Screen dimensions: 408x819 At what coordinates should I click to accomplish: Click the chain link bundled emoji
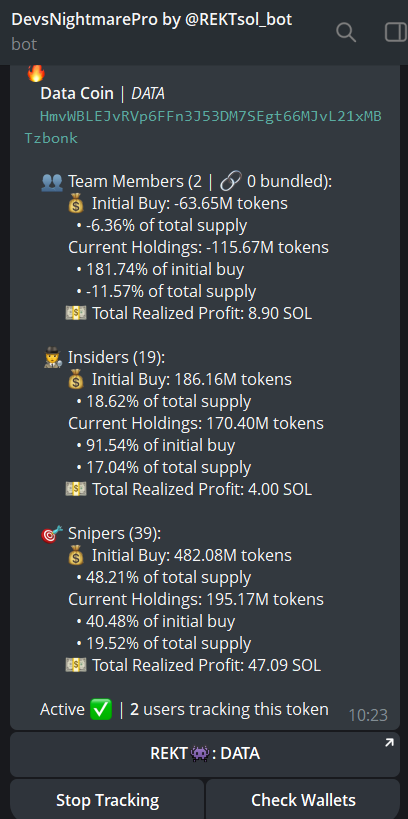pos(230,182)
